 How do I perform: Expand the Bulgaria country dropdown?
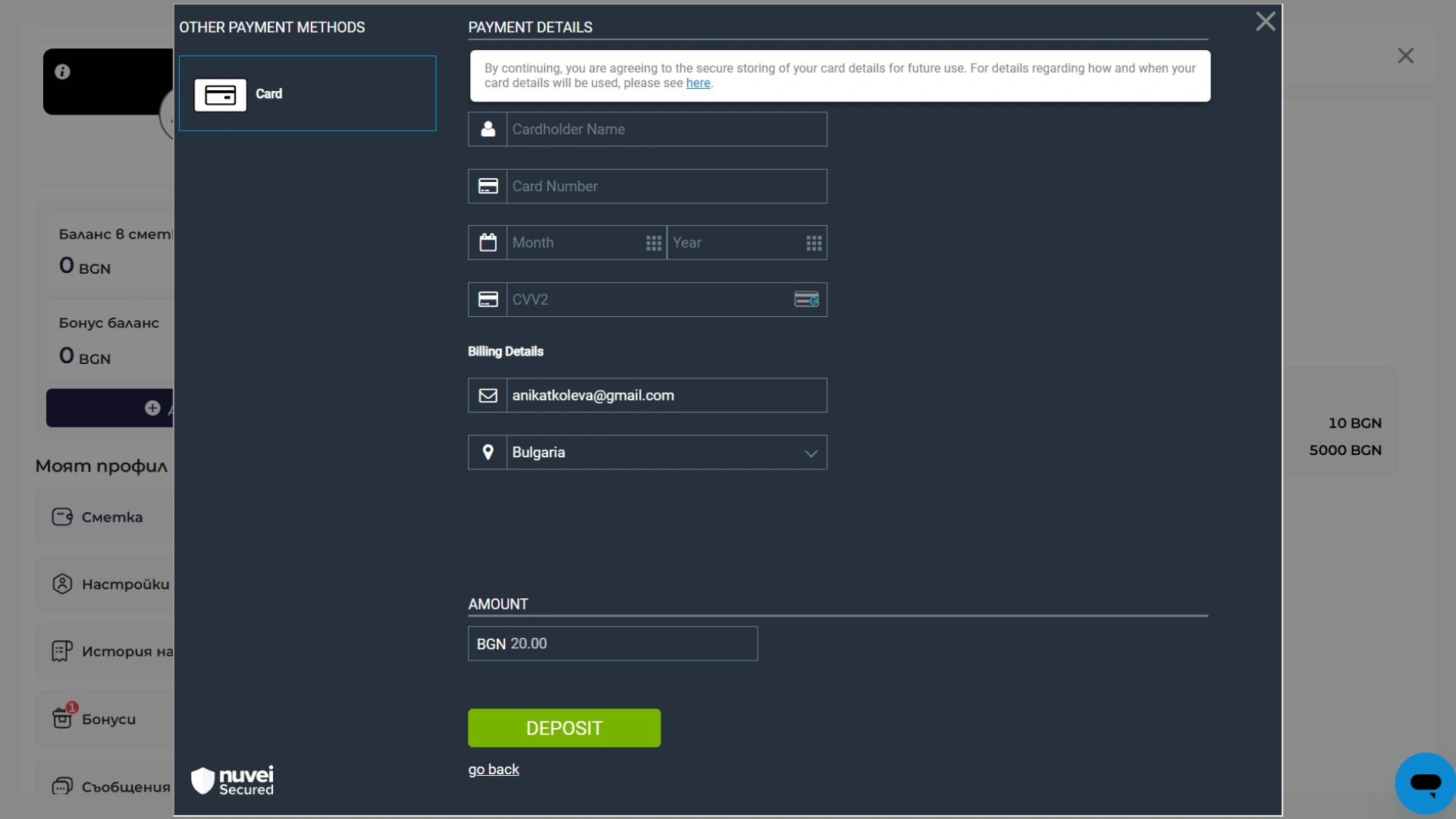click(x=811, y=453)
